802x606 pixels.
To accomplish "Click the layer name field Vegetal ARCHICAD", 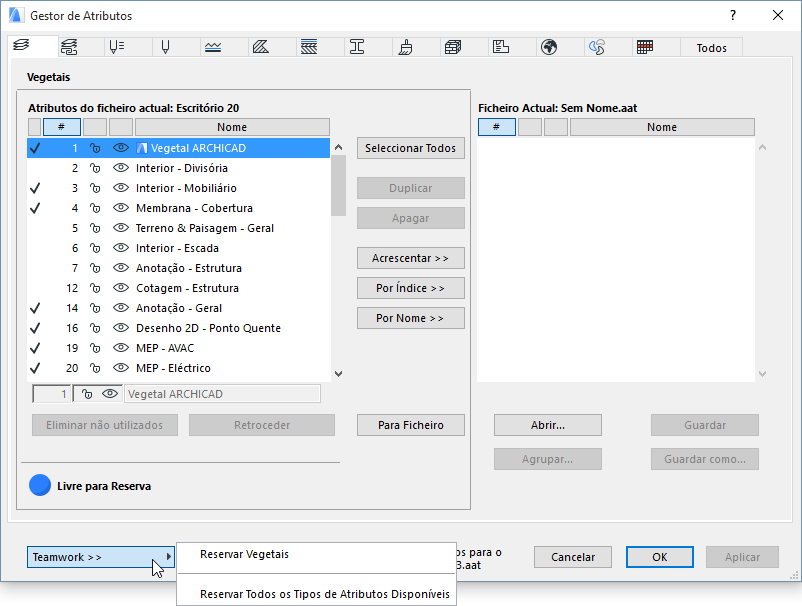I will coord(222,394).
